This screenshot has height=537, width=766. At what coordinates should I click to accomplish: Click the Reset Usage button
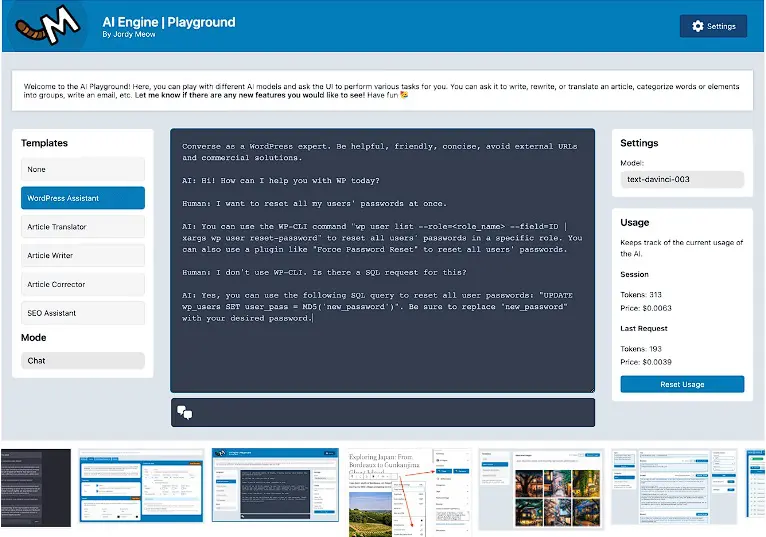[682, 384]
